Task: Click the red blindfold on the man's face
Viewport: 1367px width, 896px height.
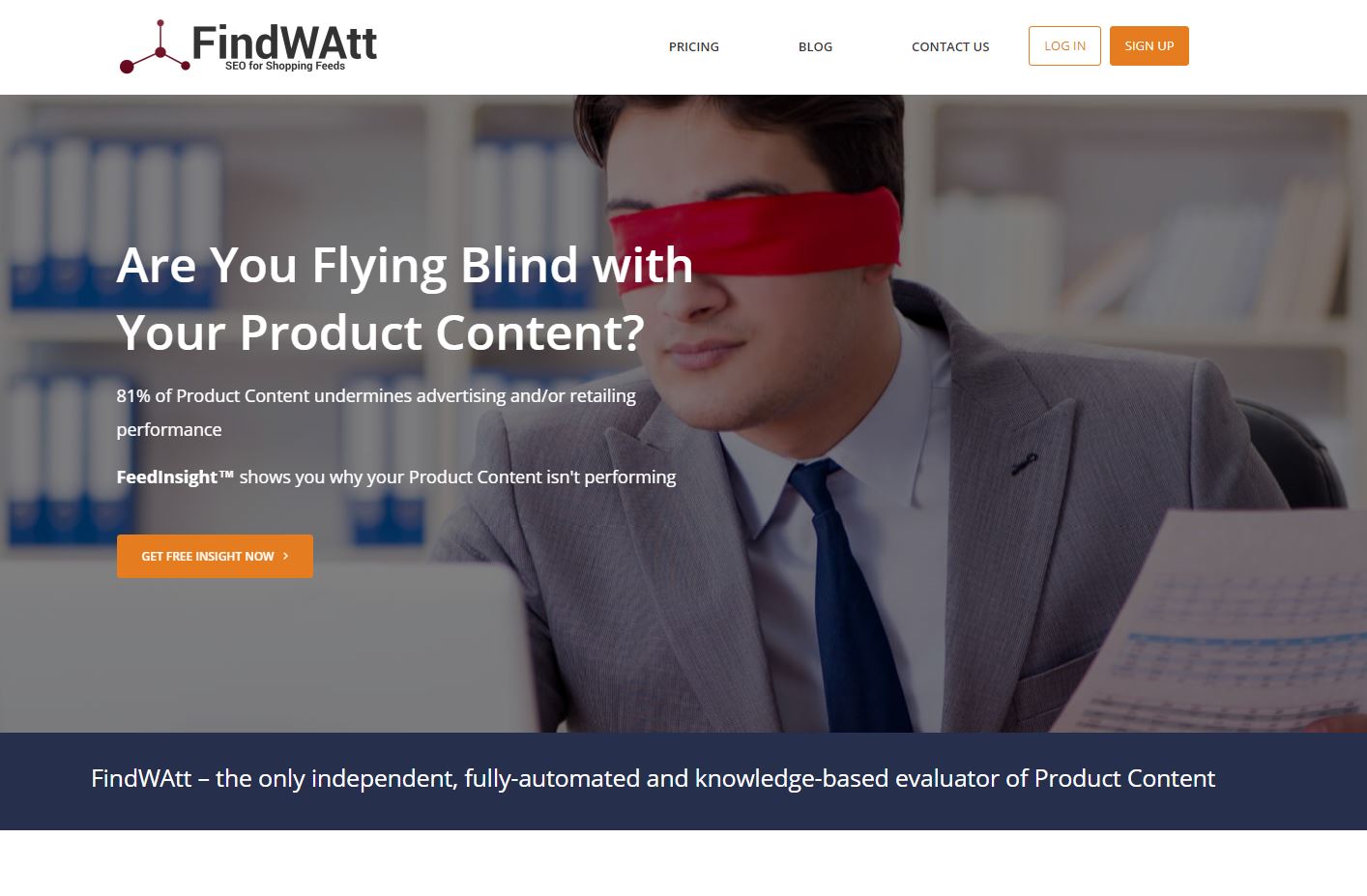Action: (754, 237)
